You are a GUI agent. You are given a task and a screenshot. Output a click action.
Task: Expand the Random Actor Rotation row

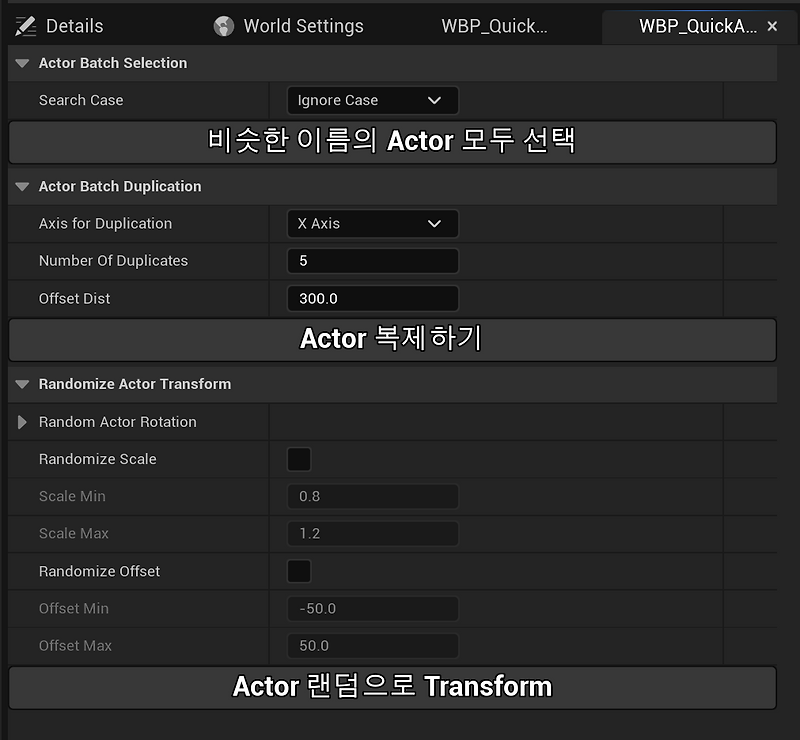pos(20,421)
